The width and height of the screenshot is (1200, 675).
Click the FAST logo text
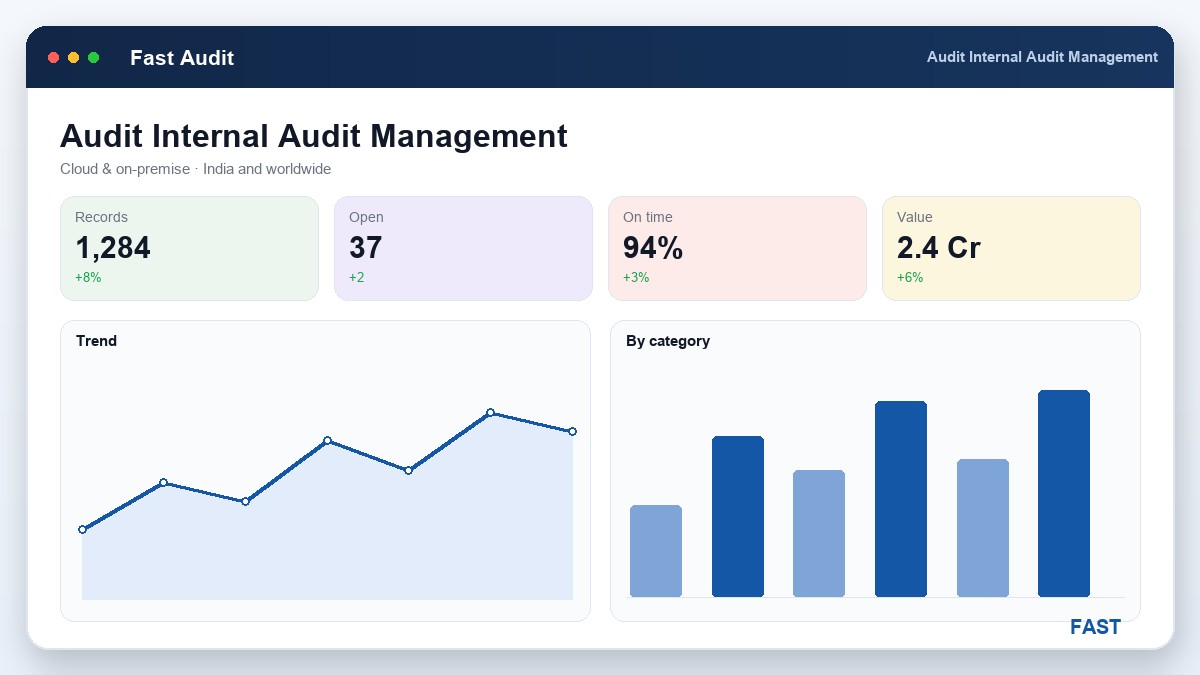point(1095,627)
